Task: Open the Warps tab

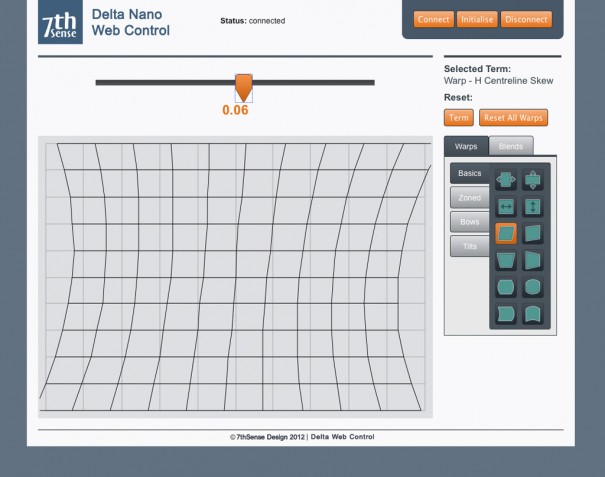Action: pos(466,146)
